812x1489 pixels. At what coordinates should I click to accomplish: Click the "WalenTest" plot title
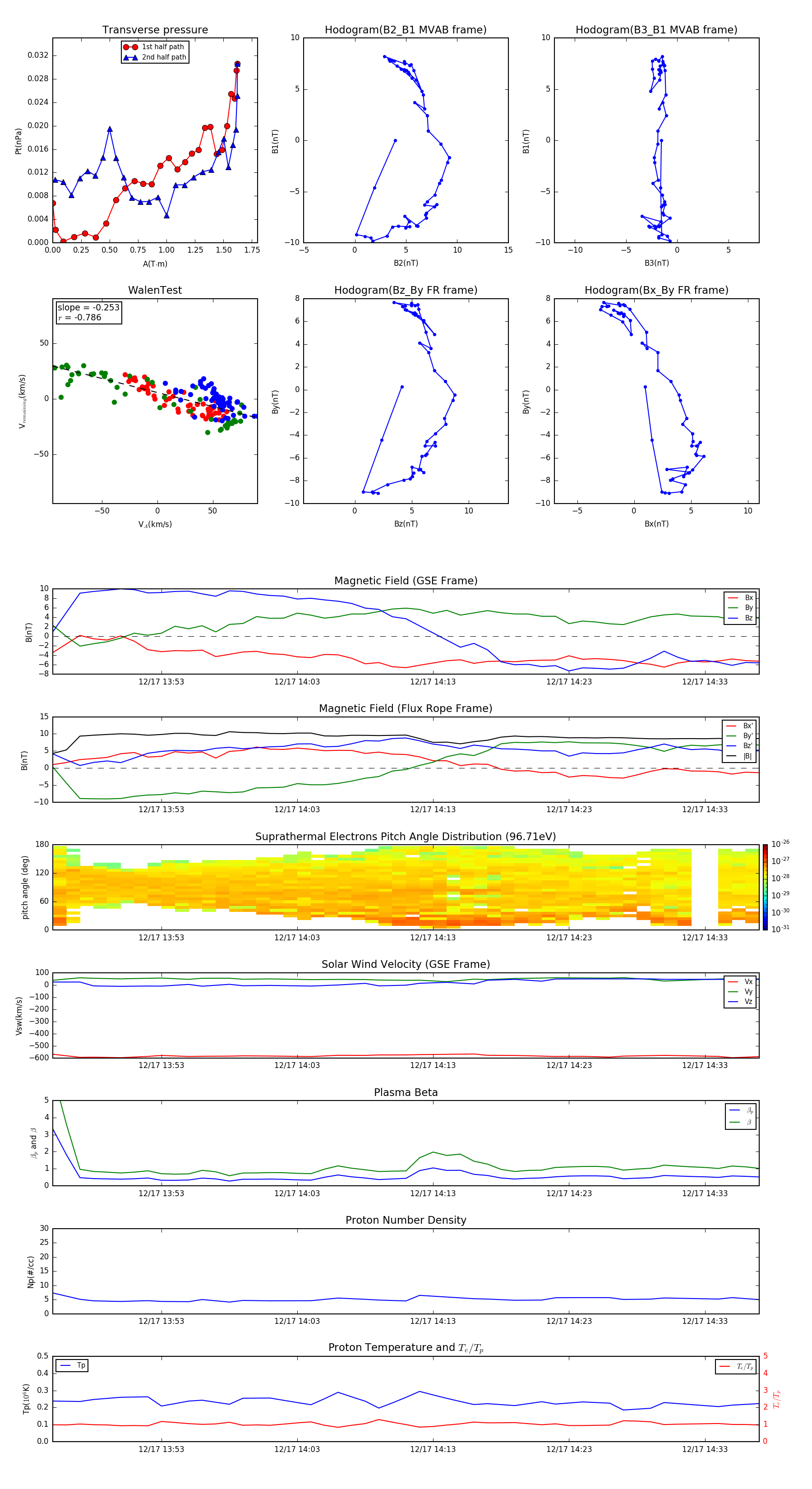tap(155, 290)
